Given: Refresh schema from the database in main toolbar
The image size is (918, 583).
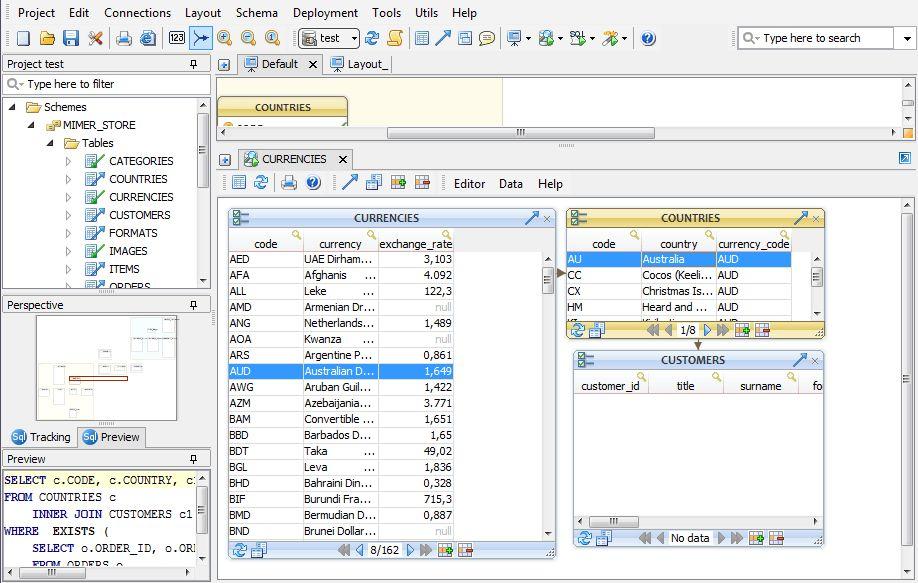Looking at the screenshot, I should point(372,39).
